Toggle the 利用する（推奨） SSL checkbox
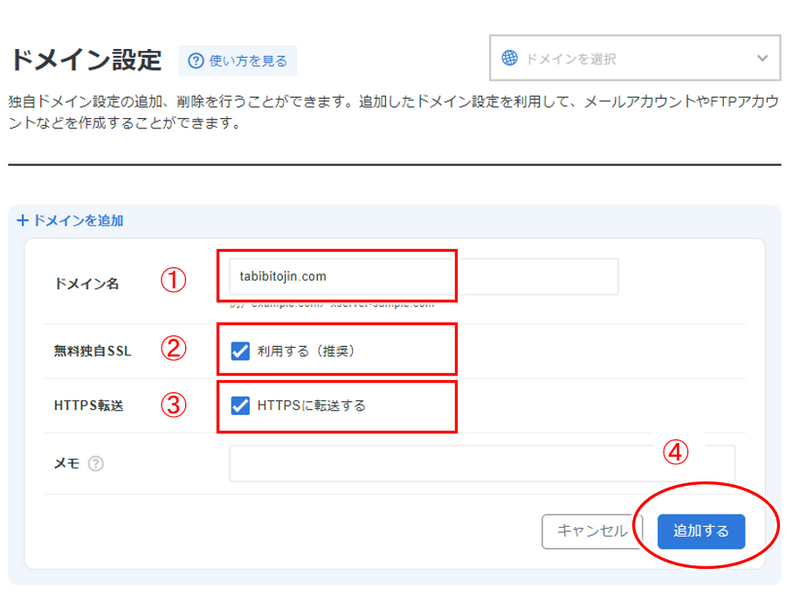Viewport: 800px width, 596px height. 240,351
